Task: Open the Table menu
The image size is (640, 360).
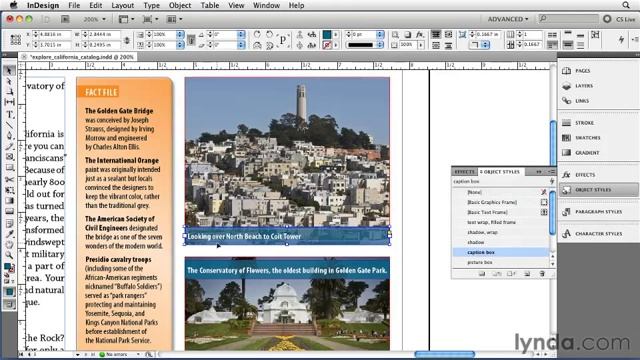Action: tap(209, 5)
